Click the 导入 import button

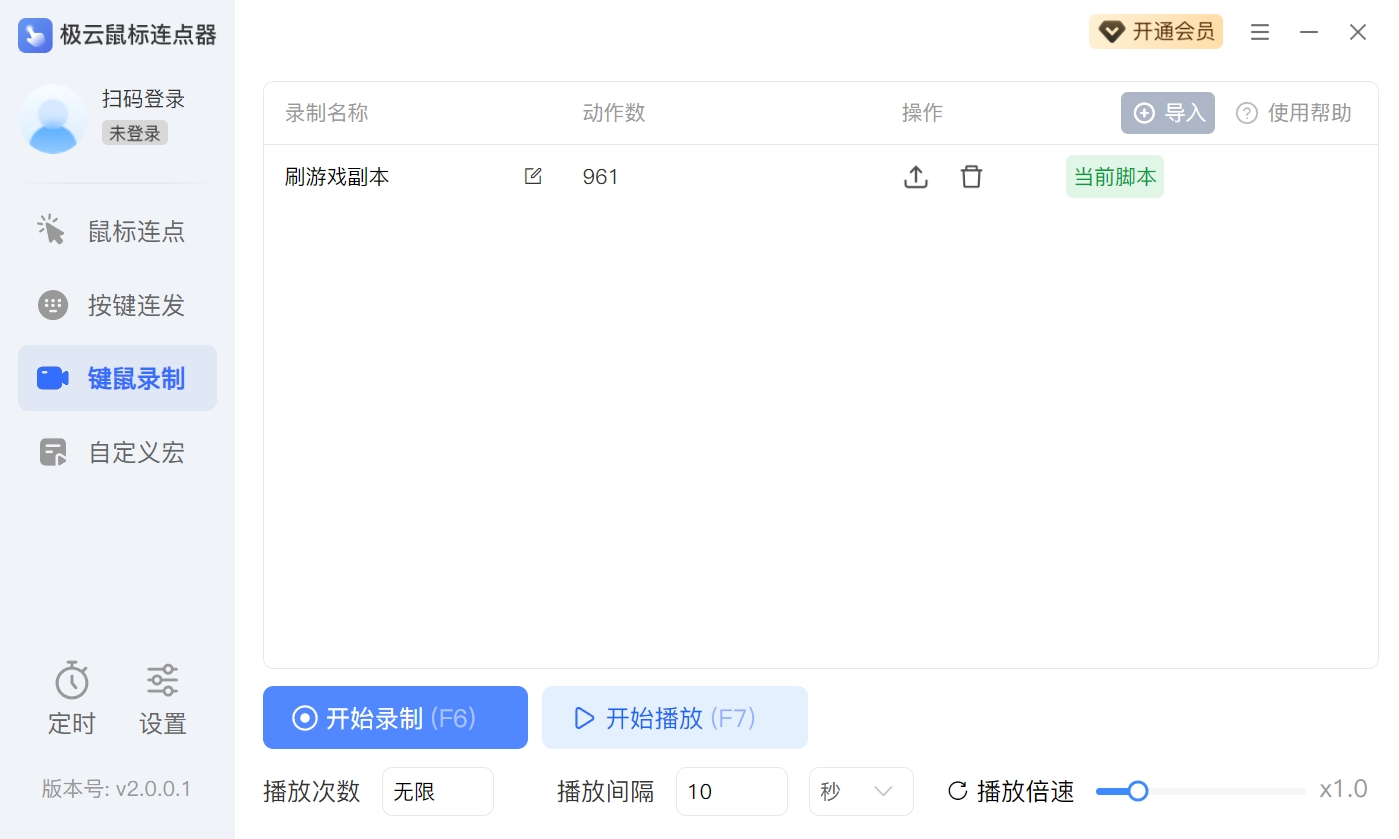pyautogui.click(x=1167, y=113)
